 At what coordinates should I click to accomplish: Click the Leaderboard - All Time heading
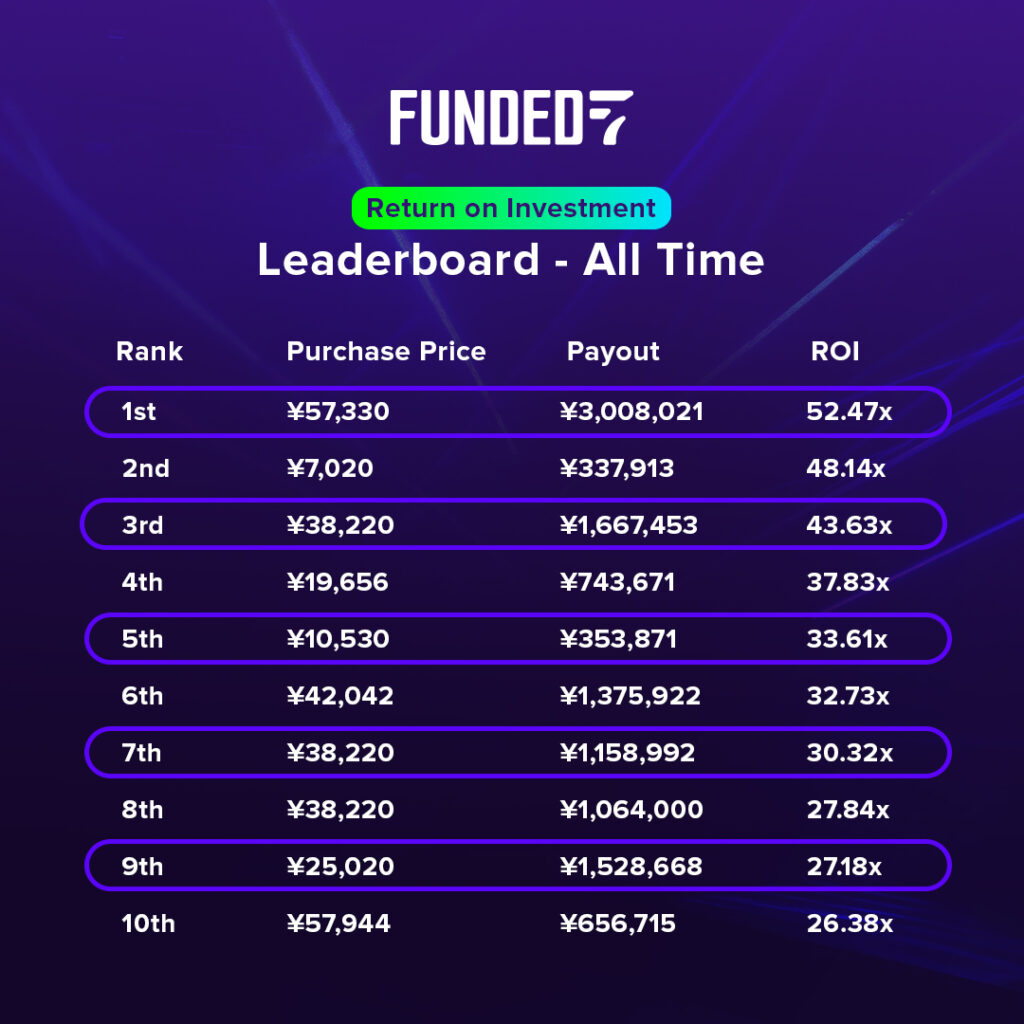click(511, 260)
